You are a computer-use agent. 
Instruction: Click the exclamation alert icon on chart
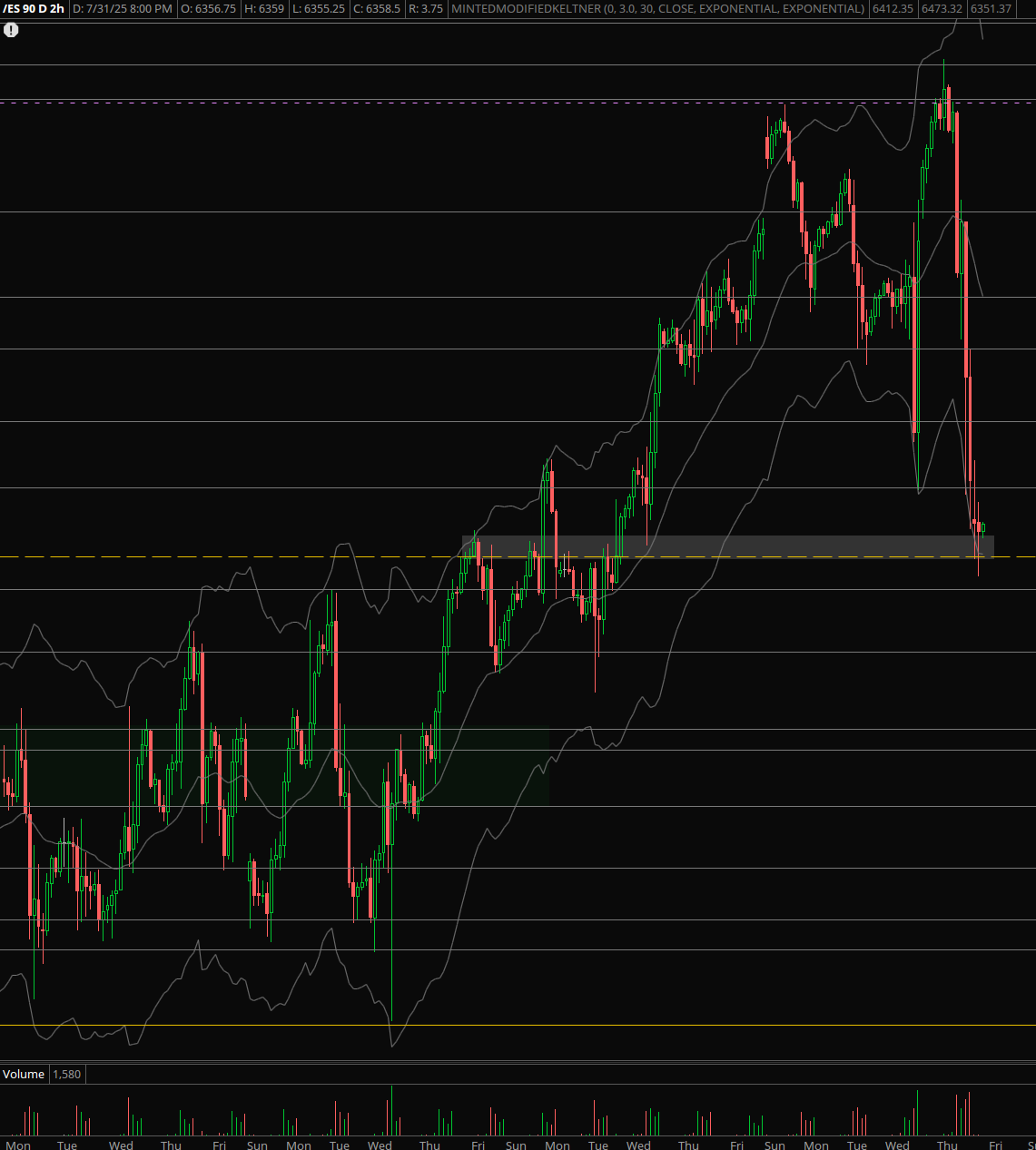tap(11, 30)
